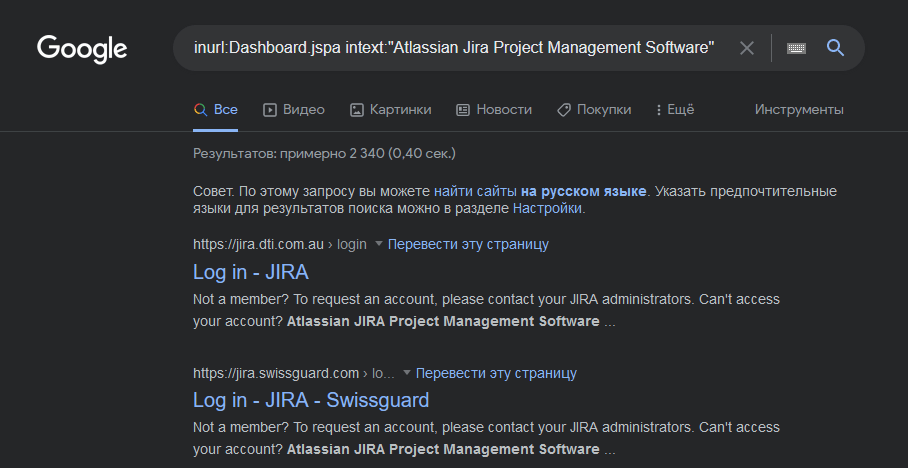Expand dropdown arrow next to jira.dti.com.au
The image size is (908, 468).
pos(379,244)
